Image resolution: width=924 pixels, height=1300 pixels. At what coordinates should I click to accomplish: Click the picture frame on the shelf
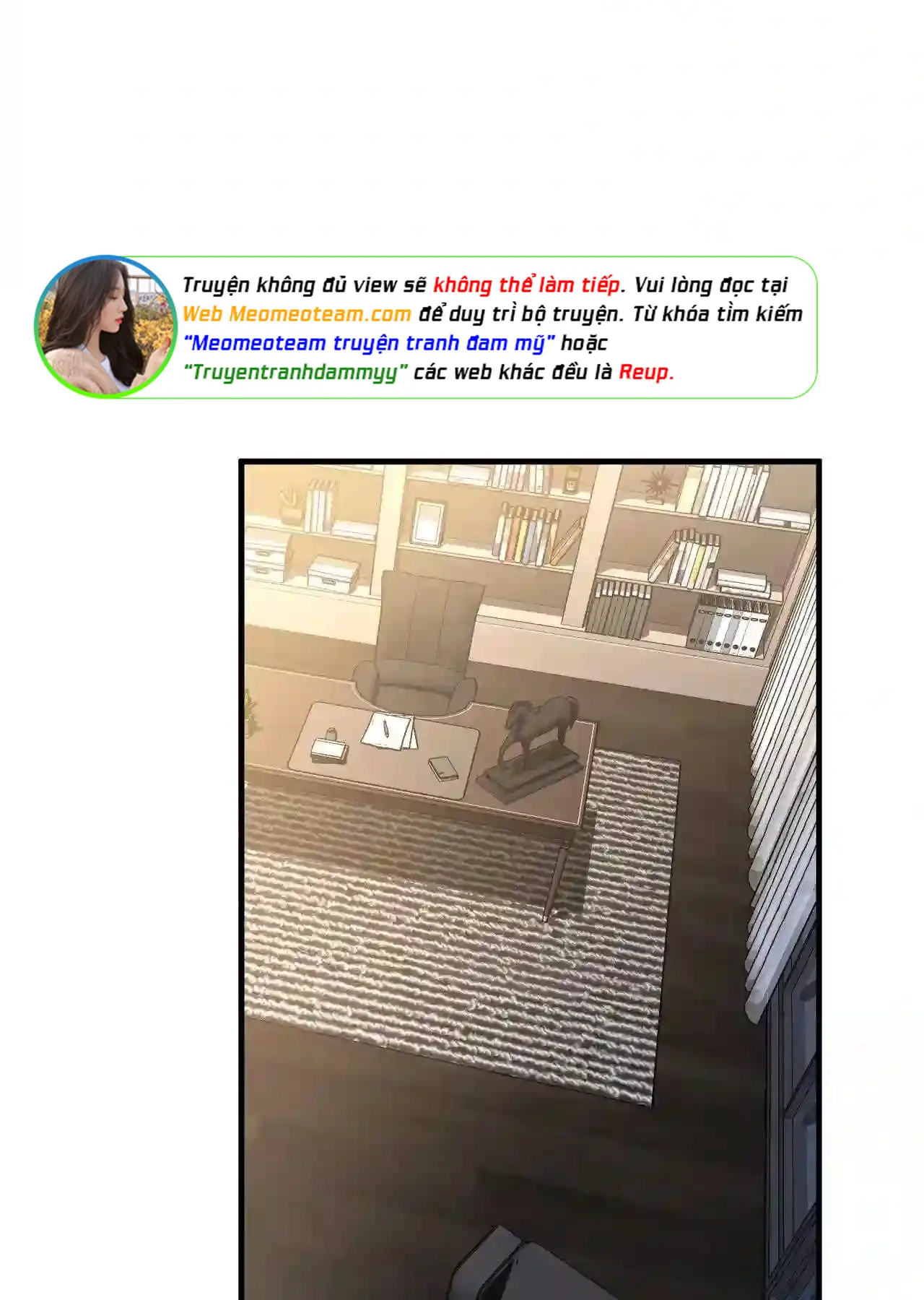pos(428,522)
